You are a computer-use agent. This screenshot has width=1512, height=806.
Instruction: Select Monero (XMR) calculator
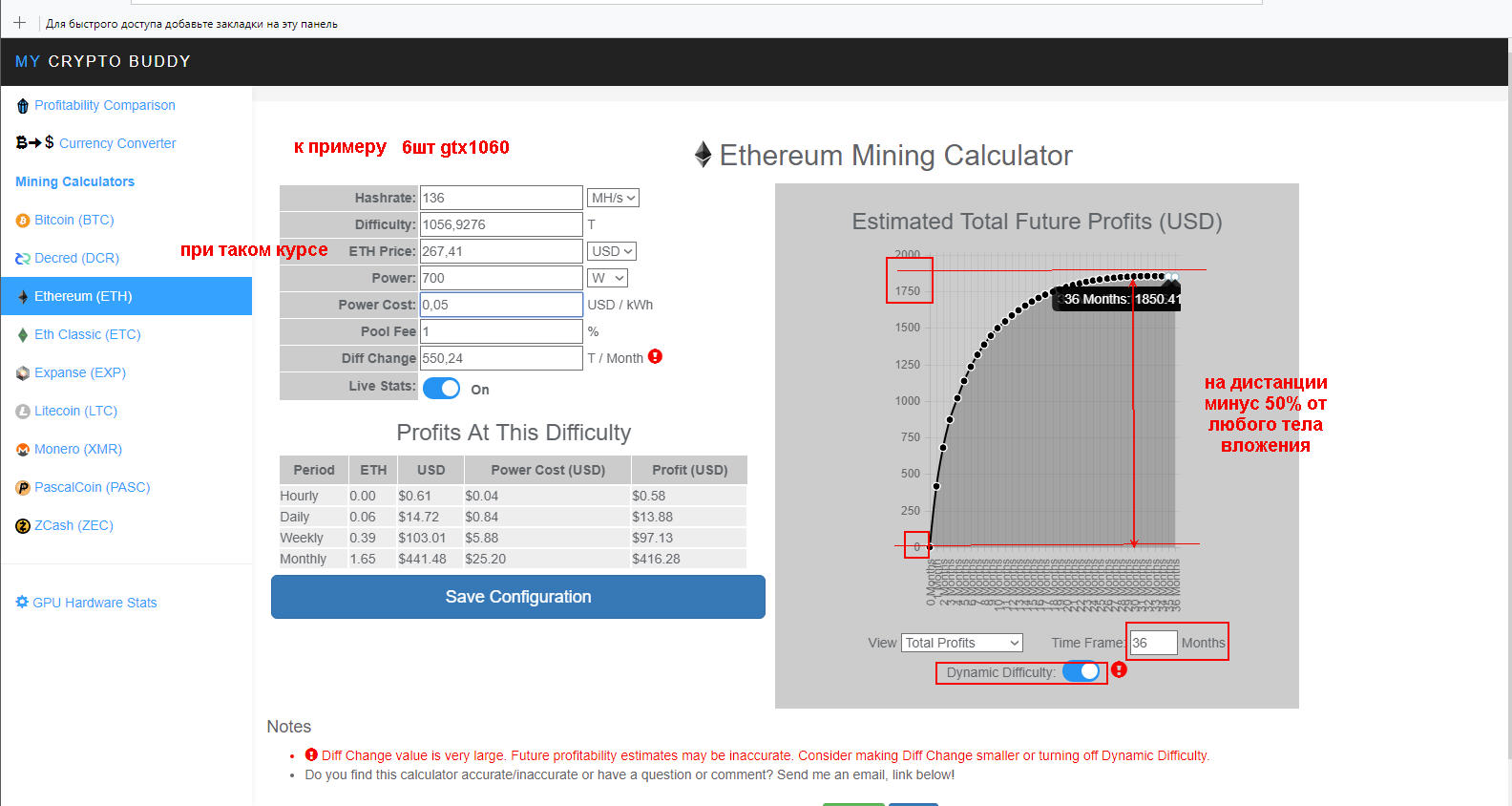[78, 449]
